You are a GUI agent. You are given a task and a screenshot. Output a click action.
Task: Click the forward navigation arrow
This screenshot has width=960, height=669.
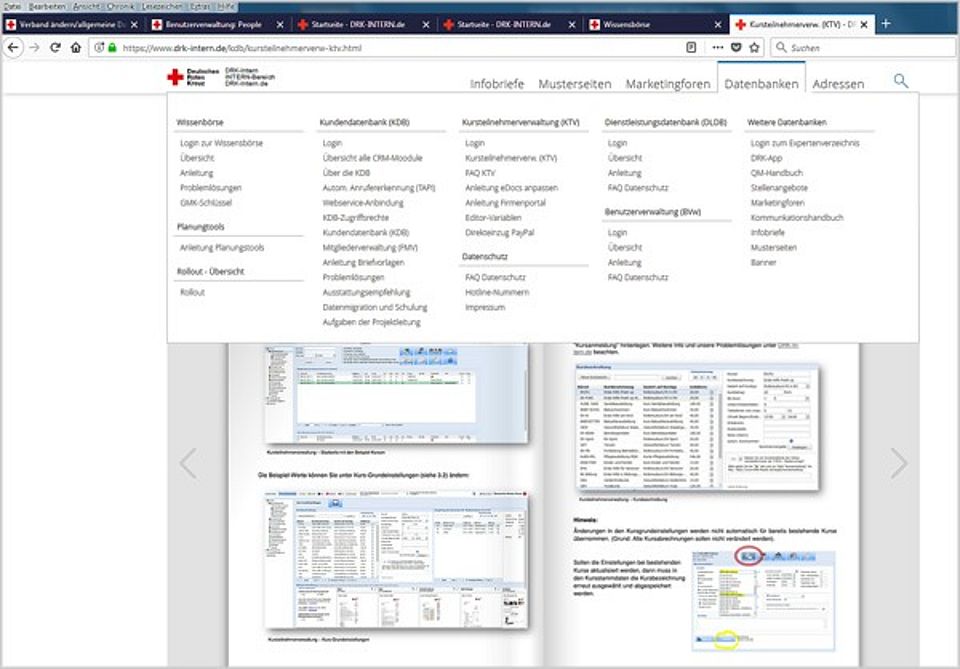[33, 47]
